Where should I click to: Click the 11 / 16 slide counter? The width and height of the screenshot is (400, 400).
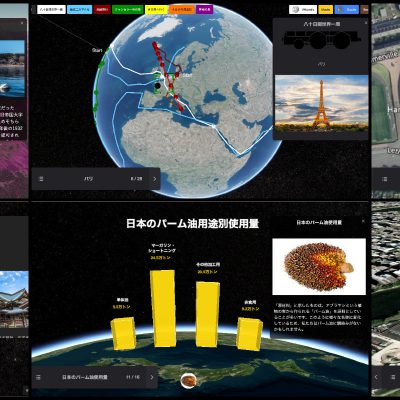click(133, 377)
